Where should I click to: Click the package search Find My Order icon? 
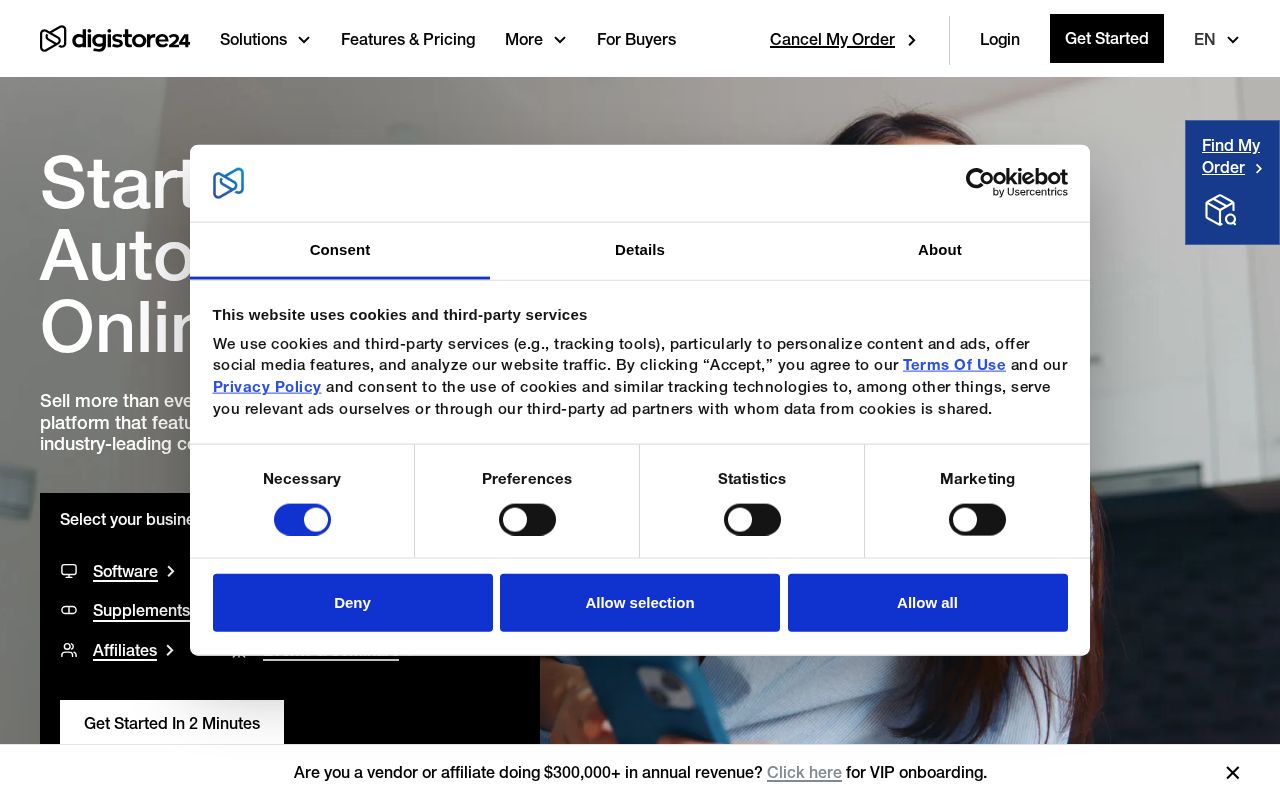click(1220, 210)
